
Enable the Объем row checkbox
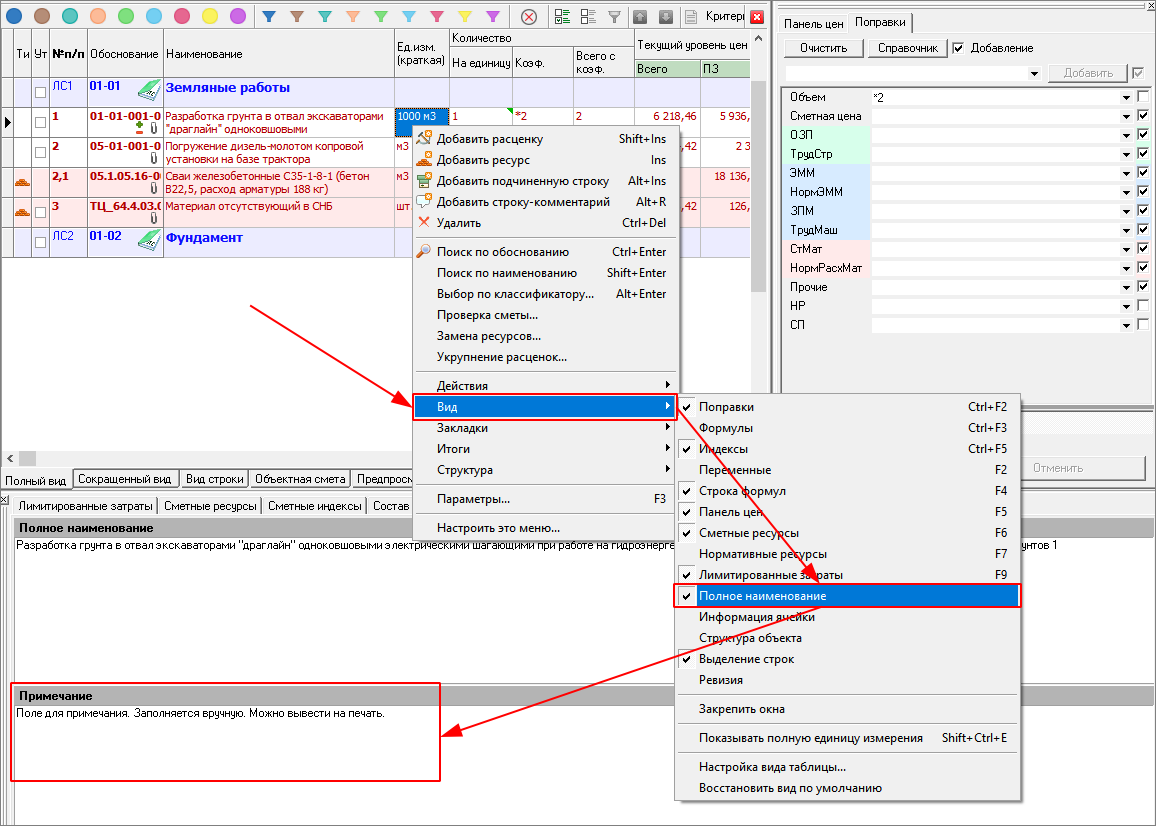click(x=1143, y=97)
